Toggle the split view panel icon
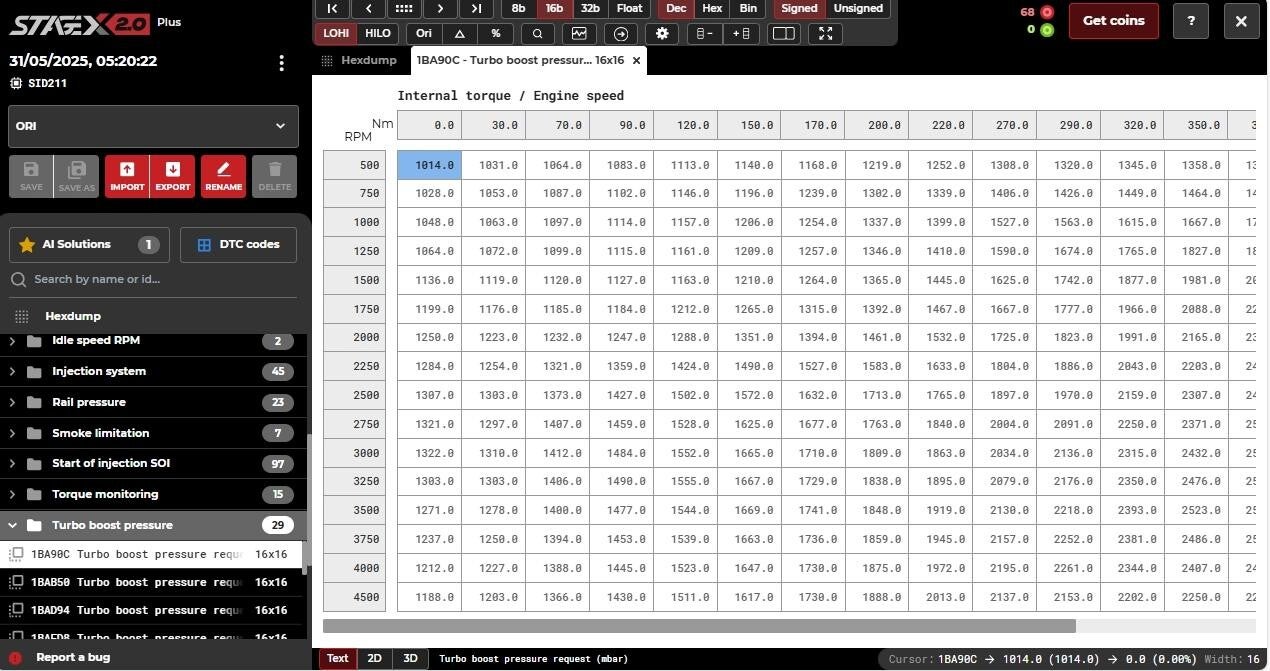The height and width of the screenshot is (671, 1270). point(784,33)
